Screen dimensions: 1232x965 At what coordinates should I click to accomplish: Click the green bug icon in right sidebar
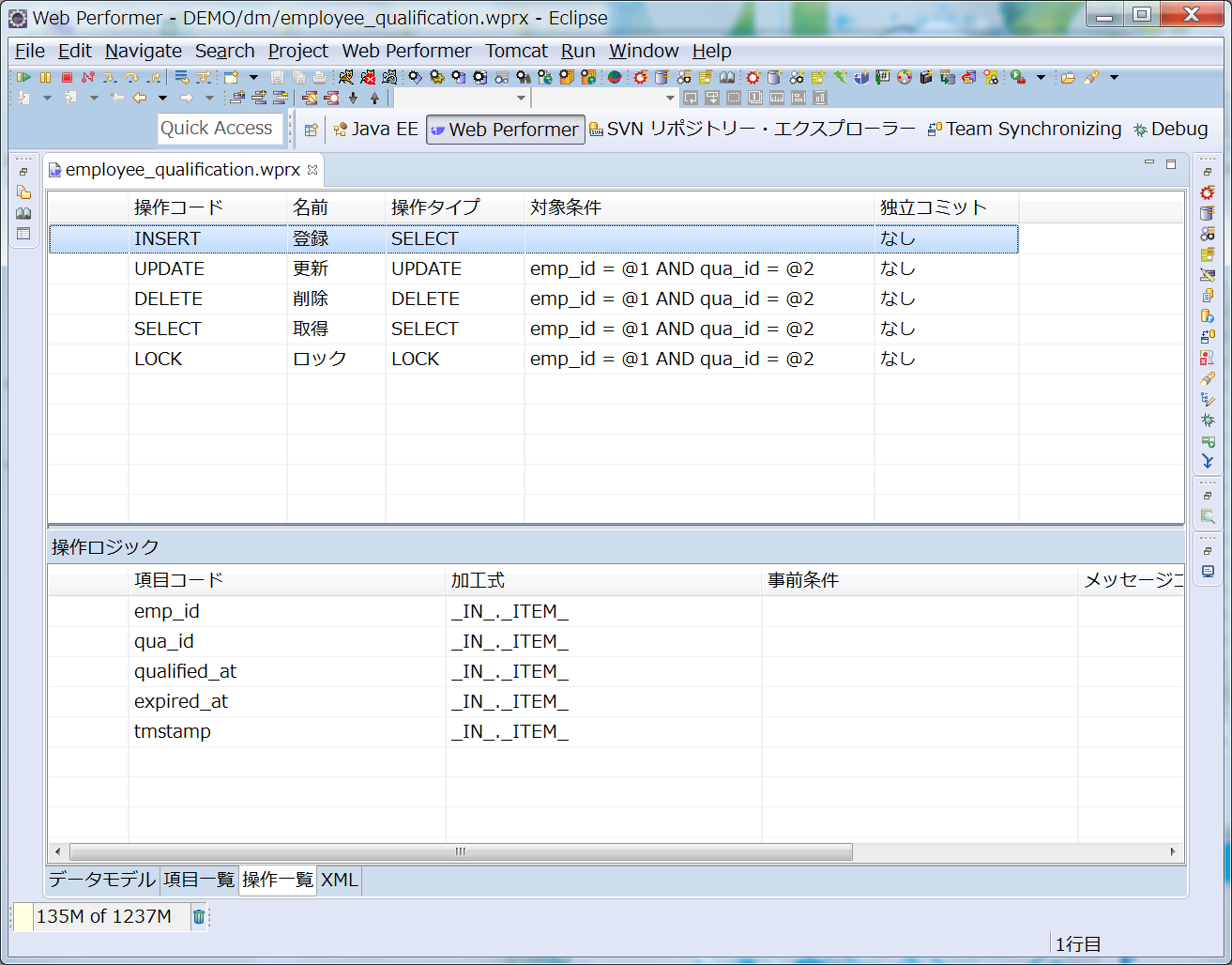pyautogui.click(x=1208, y=421)
